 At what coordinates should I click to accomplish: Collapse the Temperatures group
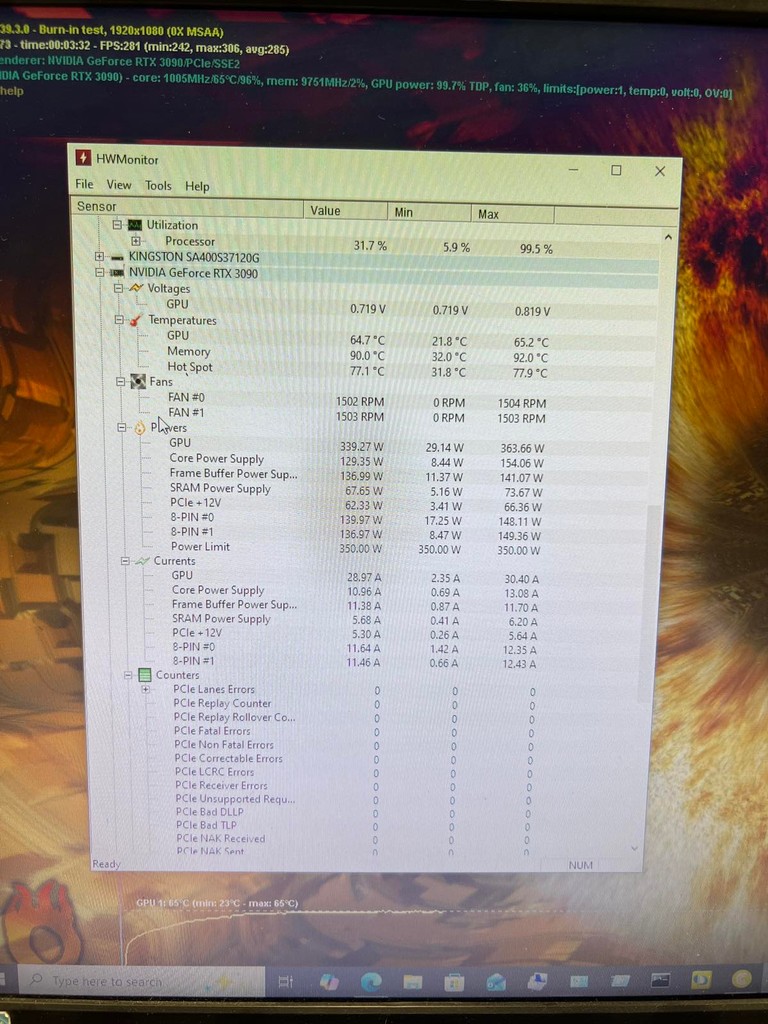119,320
